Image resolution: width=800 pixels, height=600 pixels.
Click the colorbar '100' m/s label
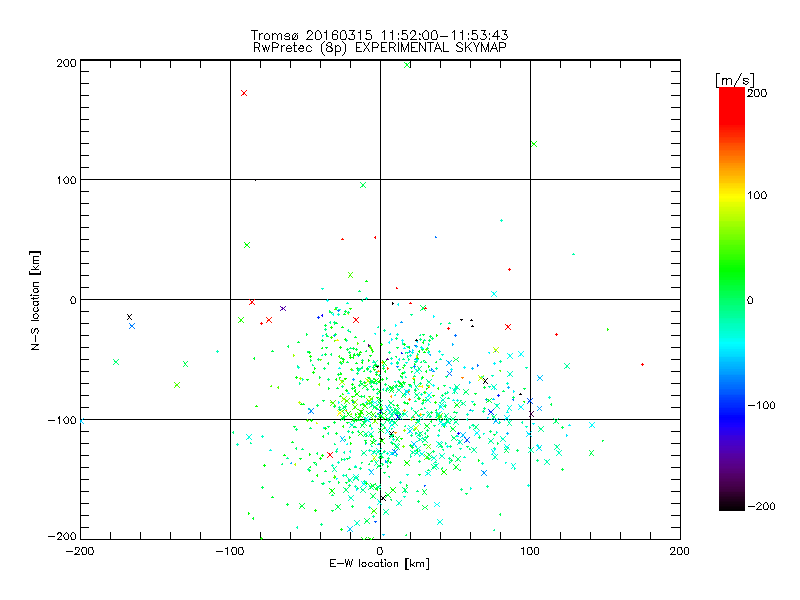(x=757, y=195)
